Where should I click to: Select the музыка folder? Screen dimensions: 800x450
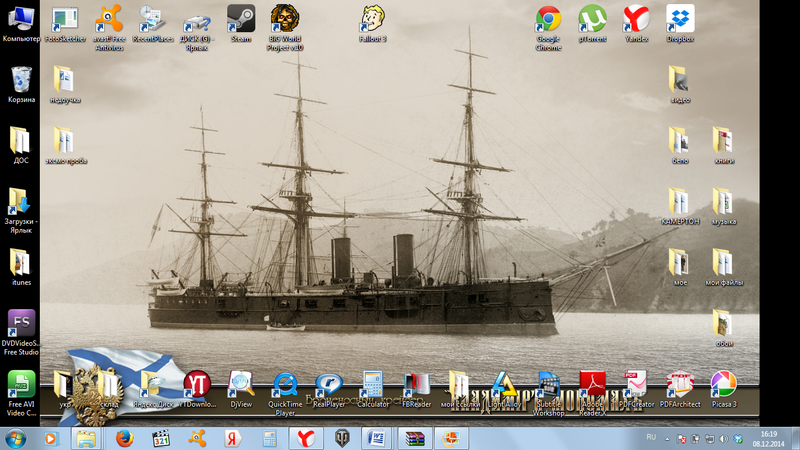point(724,207)
